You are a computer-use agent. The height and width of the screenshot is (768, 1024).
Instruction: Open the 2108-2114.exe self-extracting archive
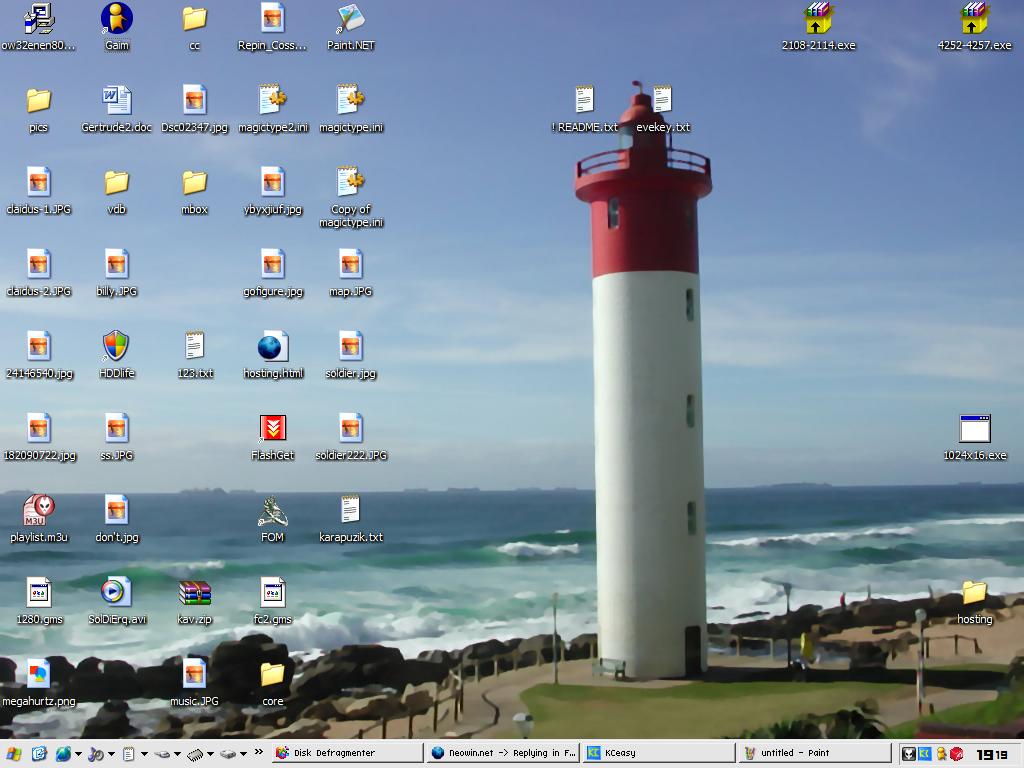818,19
